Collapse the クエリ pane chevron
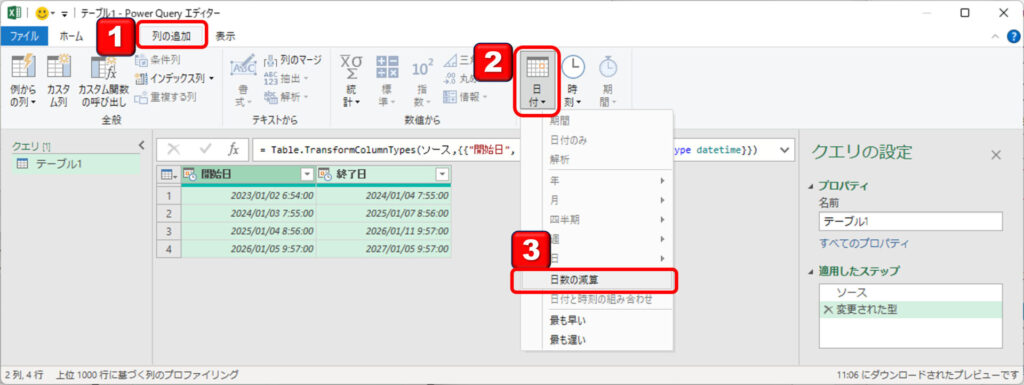 coord(141,146)
